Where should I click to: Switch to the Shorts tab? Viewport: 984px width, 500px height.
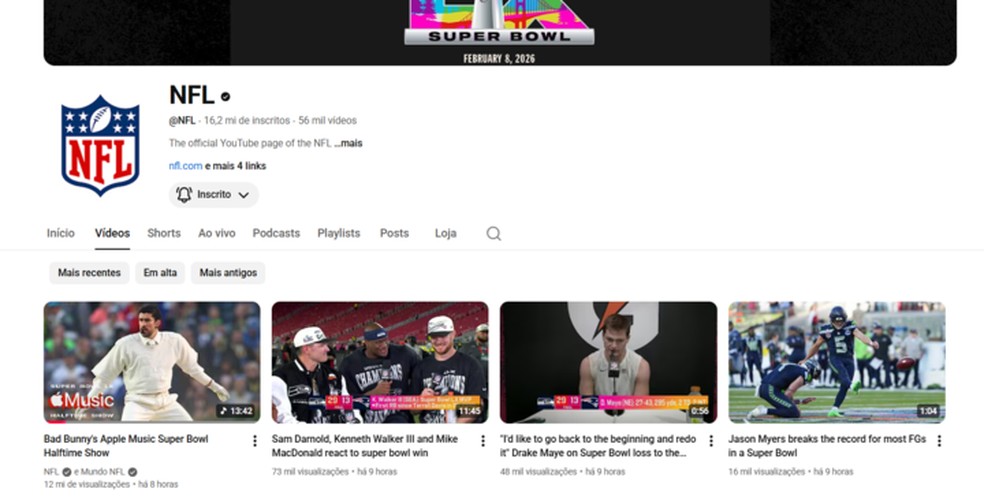click(x=164, y=233)
